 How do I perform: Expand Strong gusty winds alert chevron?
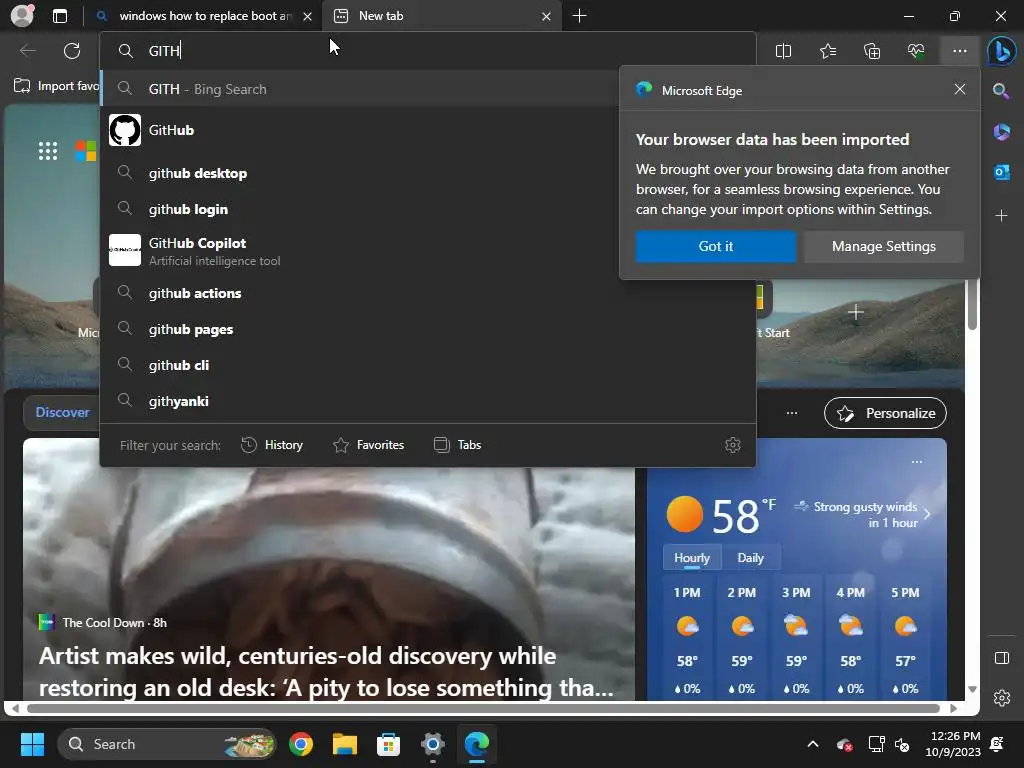(927, 514)
